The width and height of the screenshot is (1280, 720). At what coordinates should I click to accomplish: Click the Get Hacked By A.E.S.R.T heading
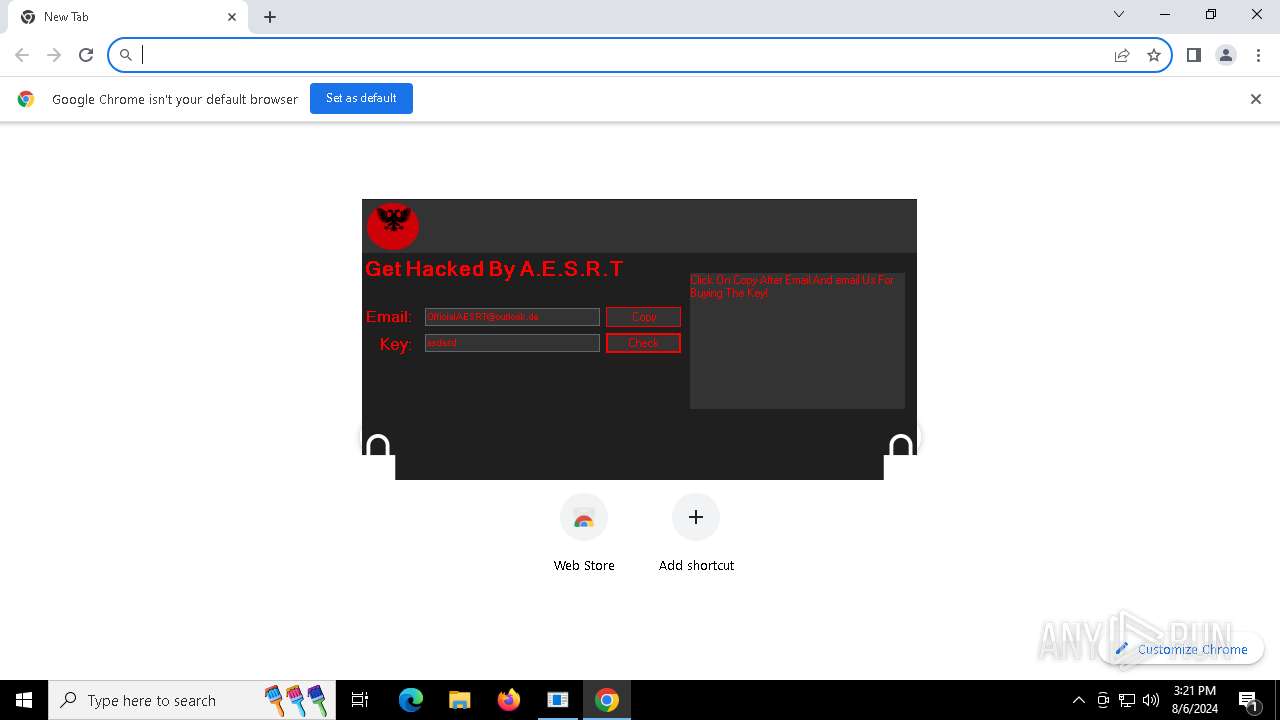pos(494,269)
